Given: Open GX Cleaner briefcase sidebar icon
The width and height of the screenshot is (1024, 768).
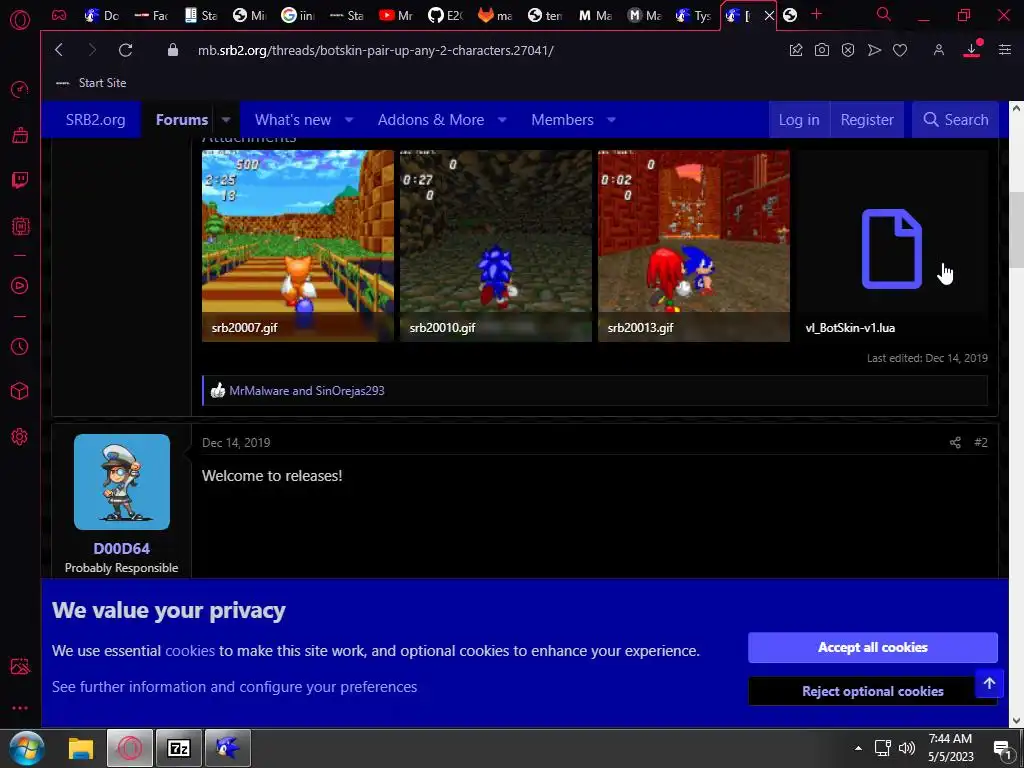Looking at the screenshot, I should coord(20,135).
